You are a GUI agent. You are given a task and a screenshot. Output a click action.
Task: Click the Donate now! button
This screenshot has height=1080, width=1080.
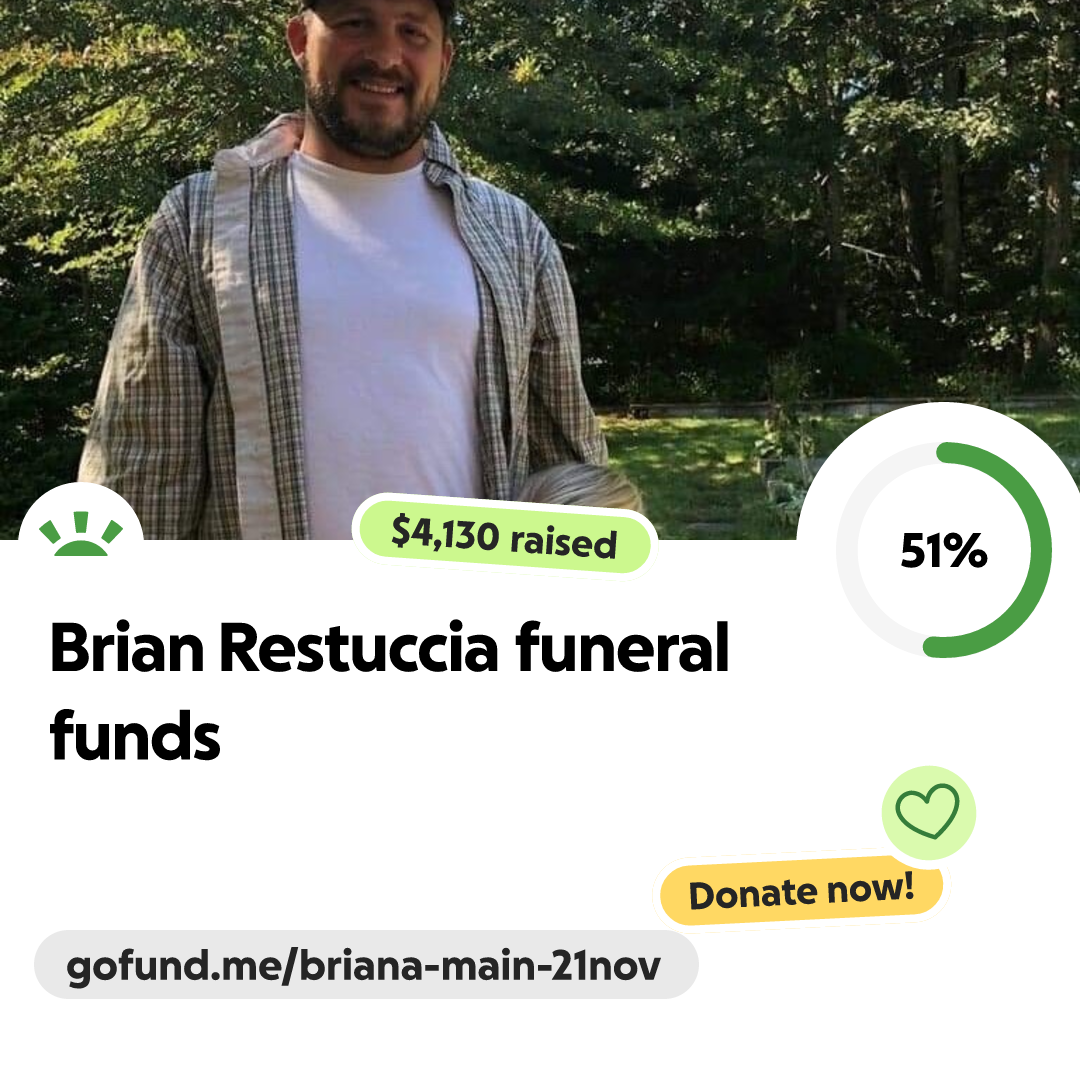point(801,892)
